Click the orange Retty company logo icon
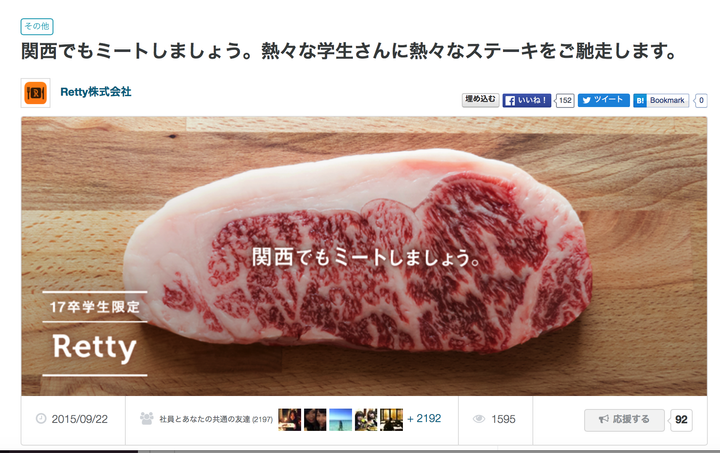This screenshot has width=720, height=453. [x=35, y=93]
